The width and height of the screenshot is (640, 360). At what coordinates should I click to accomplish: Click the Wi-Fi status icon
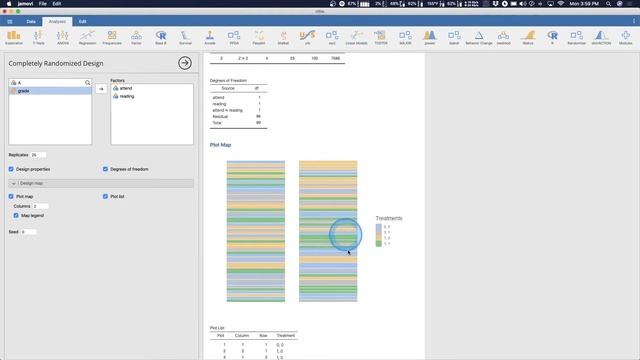560,4
